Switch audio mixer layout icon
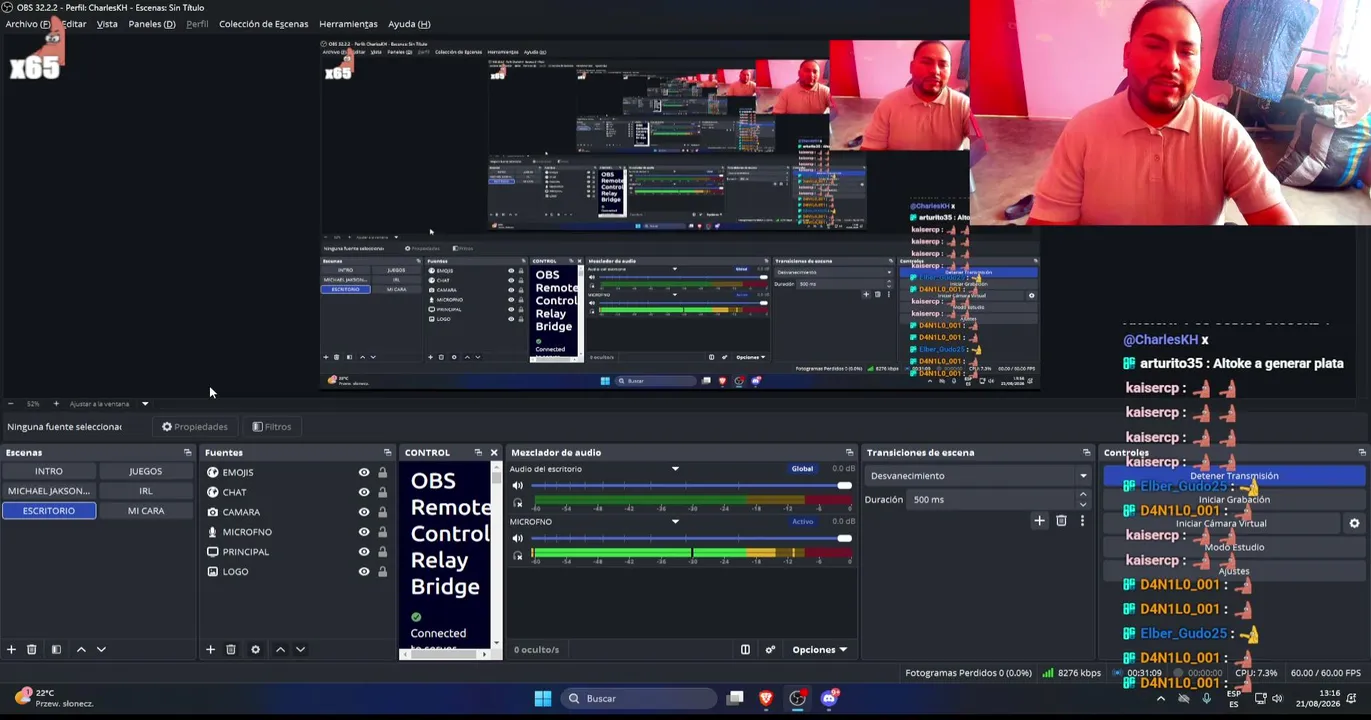The image size is (1371, 720). click(x=745, y=650)
